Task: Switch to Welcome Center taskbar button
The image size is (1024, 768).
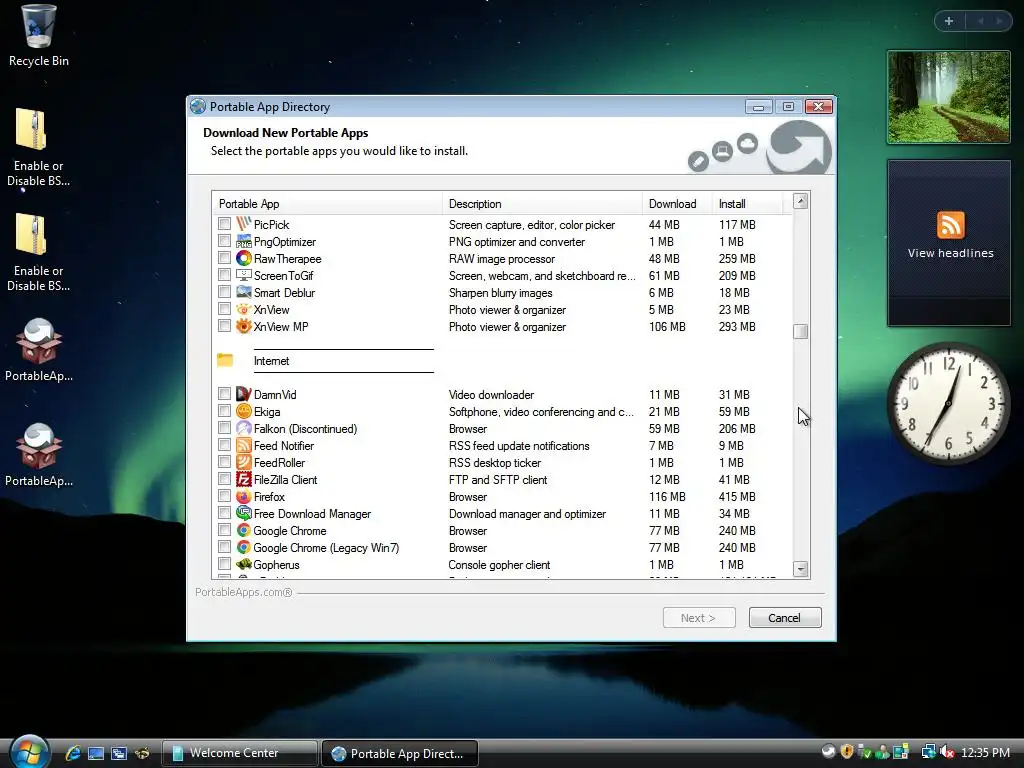Action: tap(240, 753)
